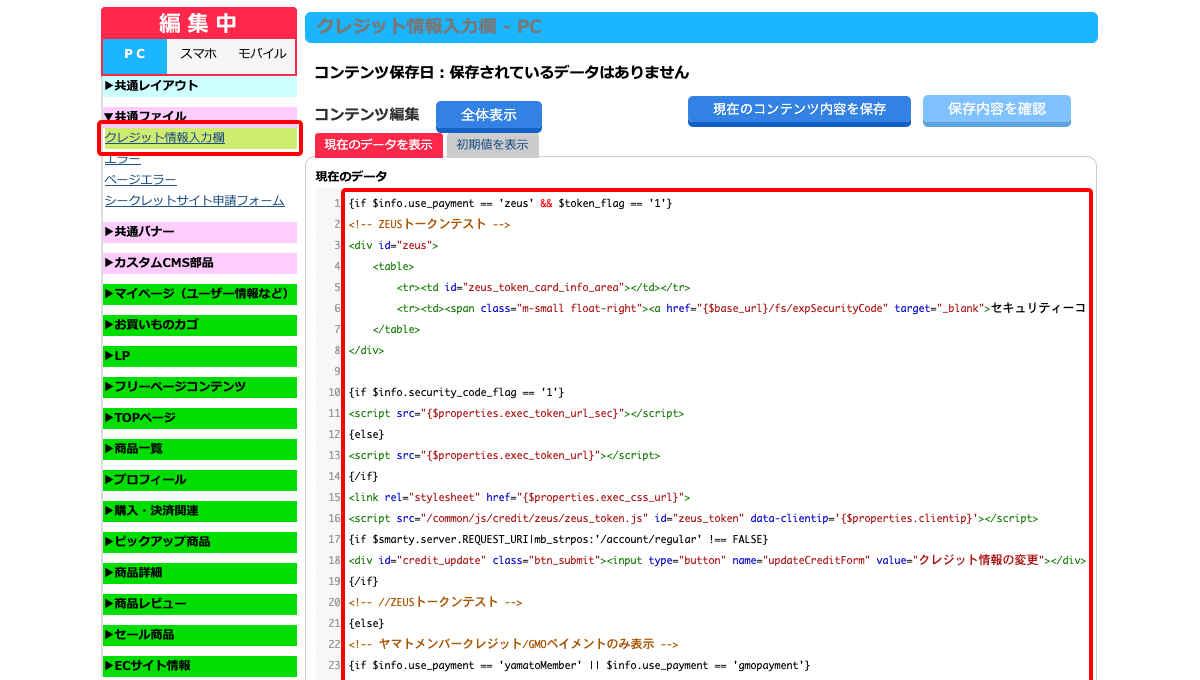The height and width of the screenshot is (680, 1200).
Task: Click the 編集中 header in the sidebar
Action: click(198, 23)
